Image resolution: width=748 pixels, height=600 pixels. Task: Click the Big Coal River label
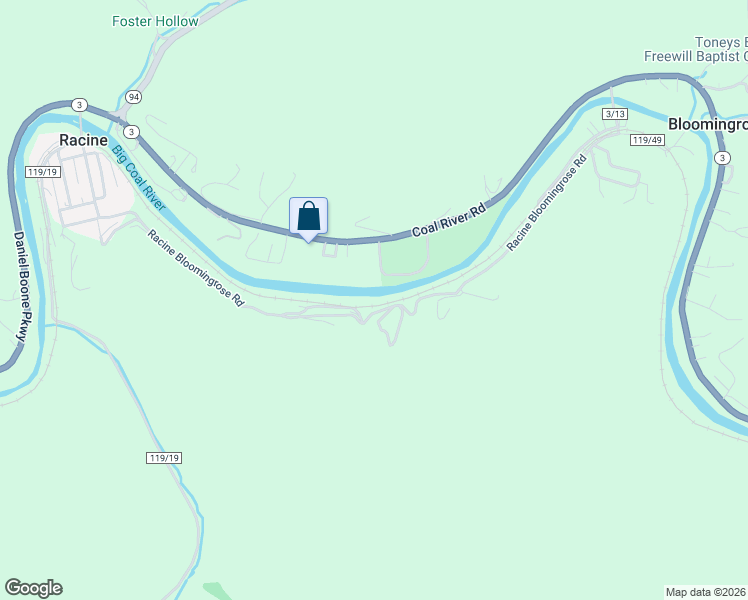[x=139, y=177]
